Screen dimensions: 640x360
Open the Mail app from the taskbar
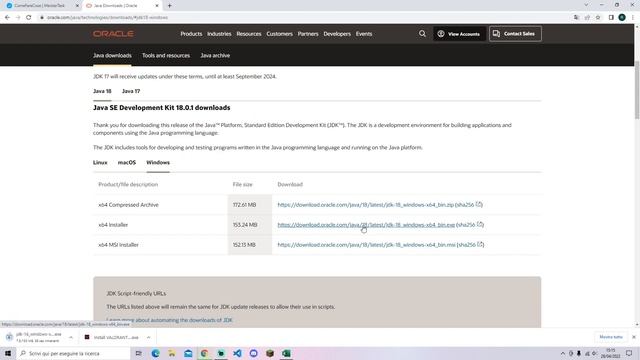pos(188,353)
